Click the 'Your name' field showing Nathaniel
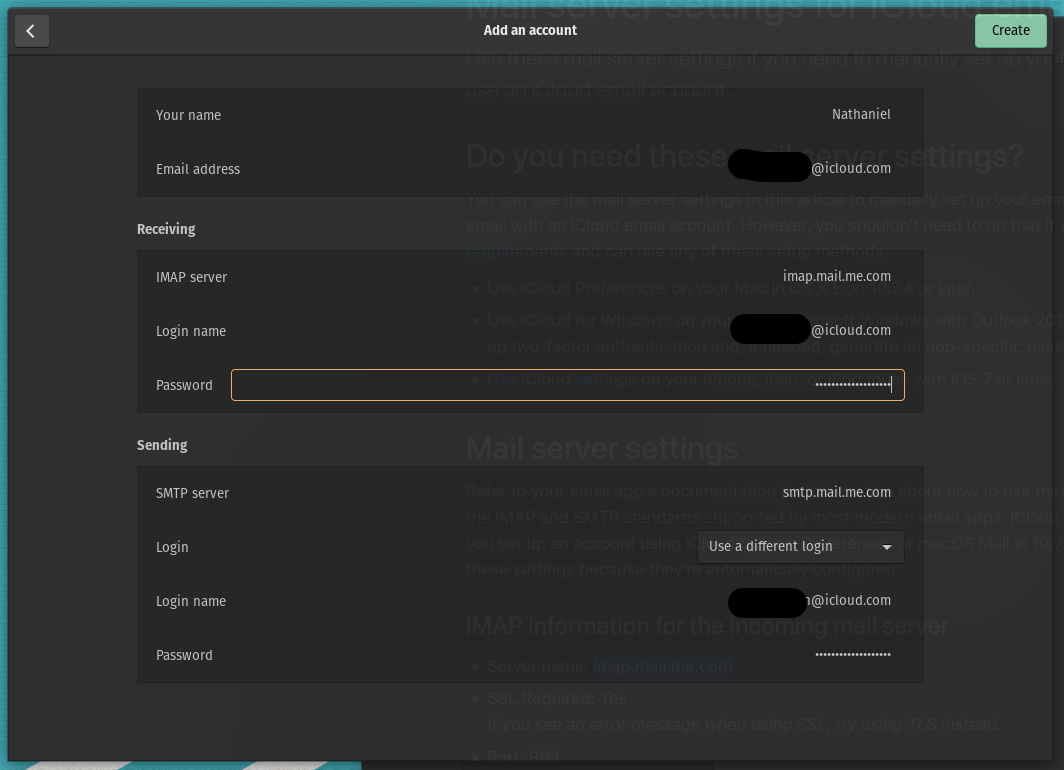Screen dimensions: 1064x770 click(530, 114)
